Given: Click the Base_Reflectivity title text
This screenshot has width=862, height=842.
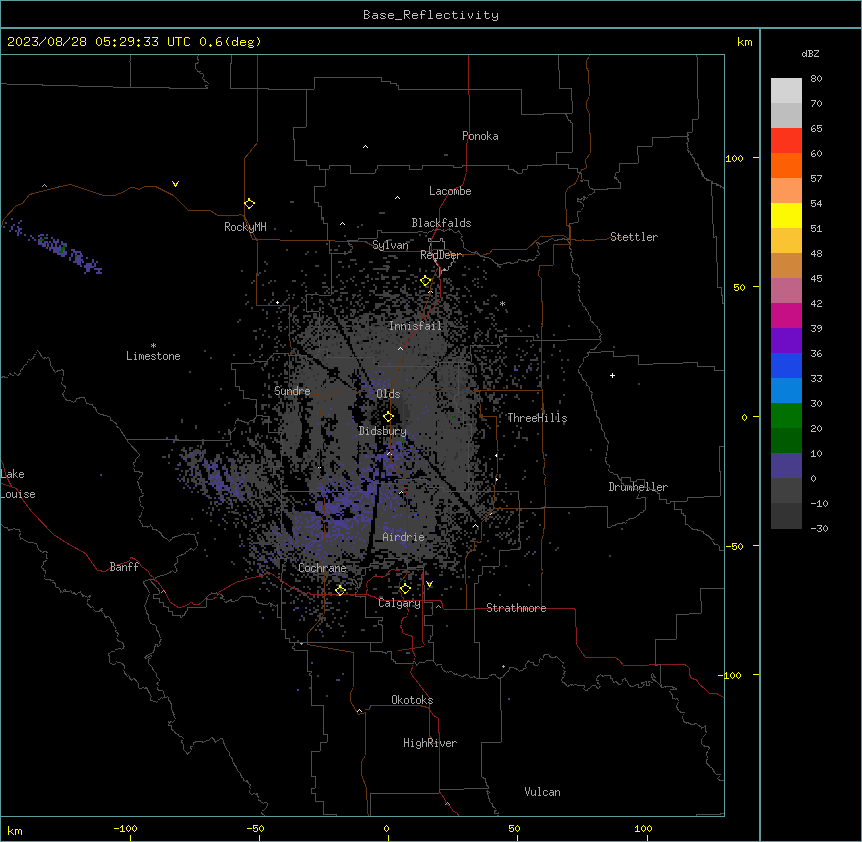Looking at the screenshot, I should (431, 15).
